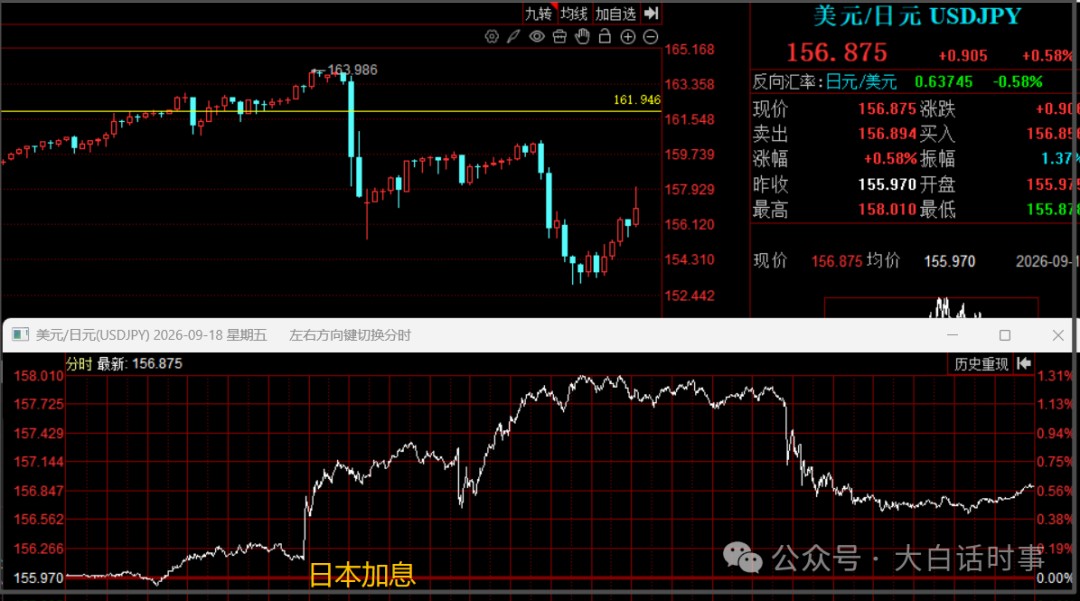1080x601 pixels.
Task: Click the 日元/美元 reverse rate link
Action: coord(861,82)
